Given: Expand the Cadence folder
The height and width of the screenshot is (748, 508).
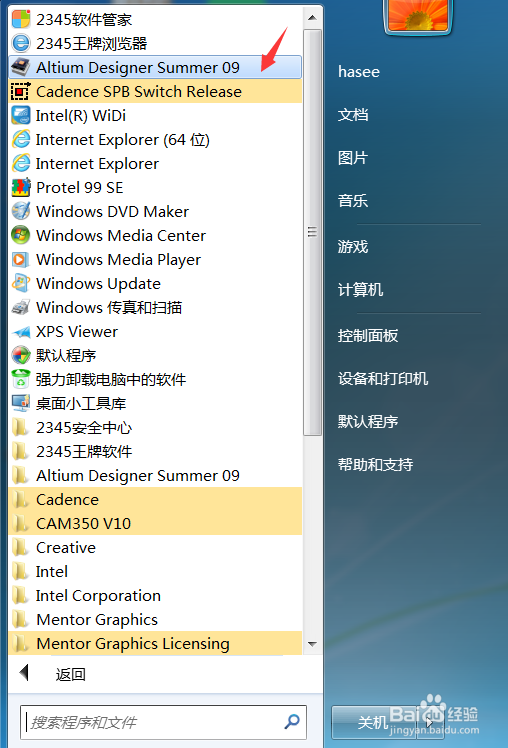Looking at the screenshot, I should [155, 499].
